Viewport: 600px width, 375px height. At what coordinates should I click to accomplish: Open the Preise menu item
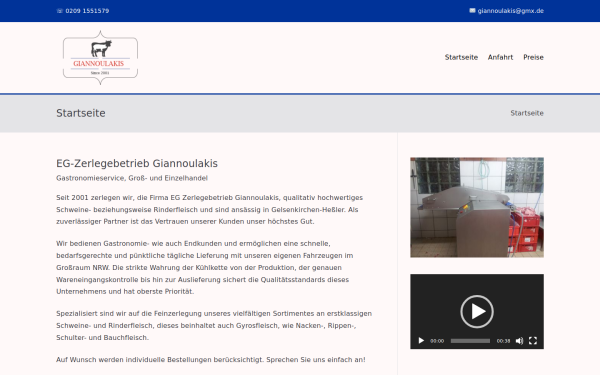click(x=533, y=57)
